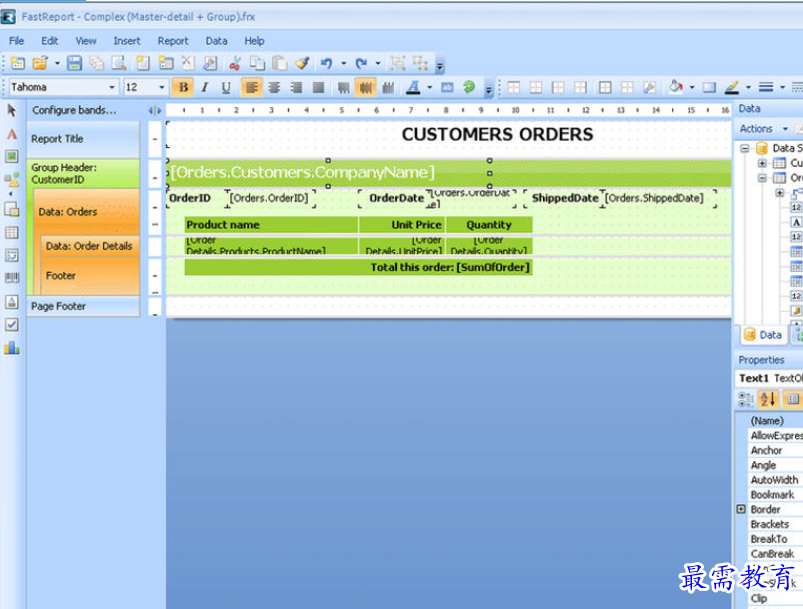Toggle vertical middle alignment

(x=366, y=87)
